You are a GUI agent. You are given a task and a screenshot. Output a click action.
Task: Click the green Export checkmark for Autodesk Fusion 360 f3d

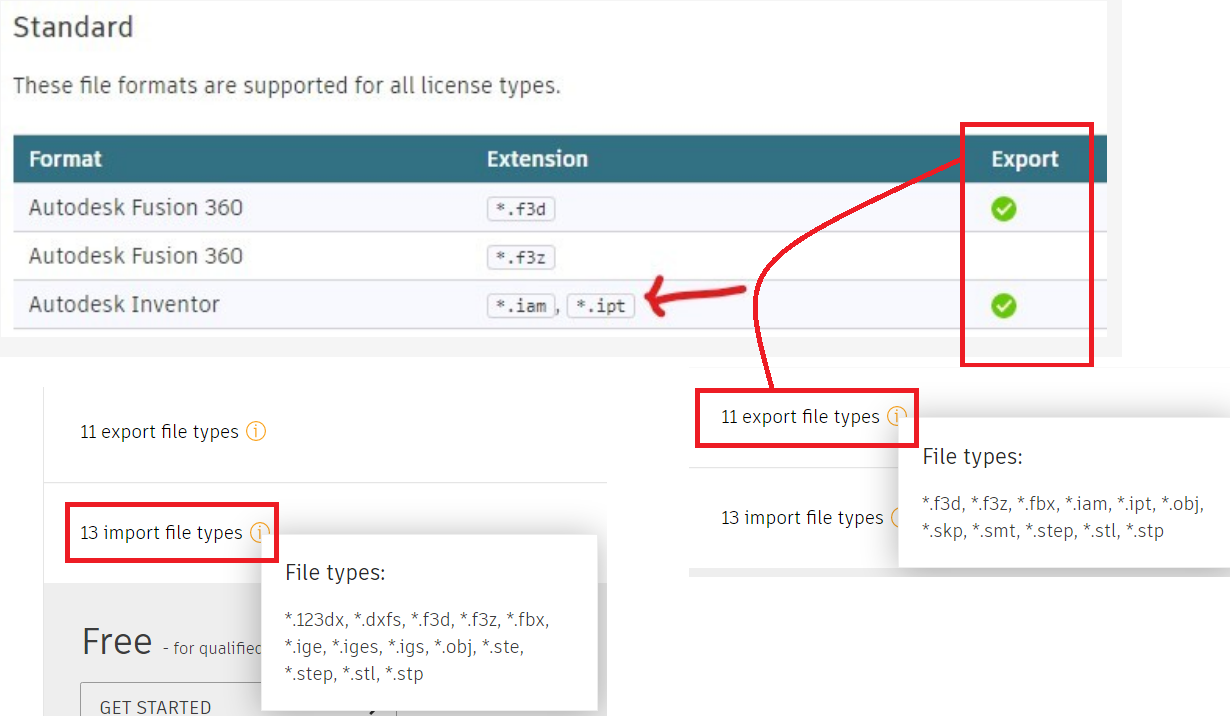[1004, 209]
